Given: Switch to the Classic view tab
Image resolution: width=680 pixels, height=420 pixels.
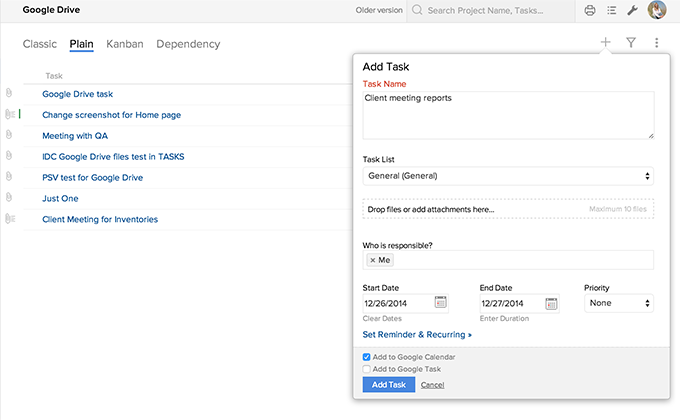Looking at the screenshot, I should click(40, 44).
